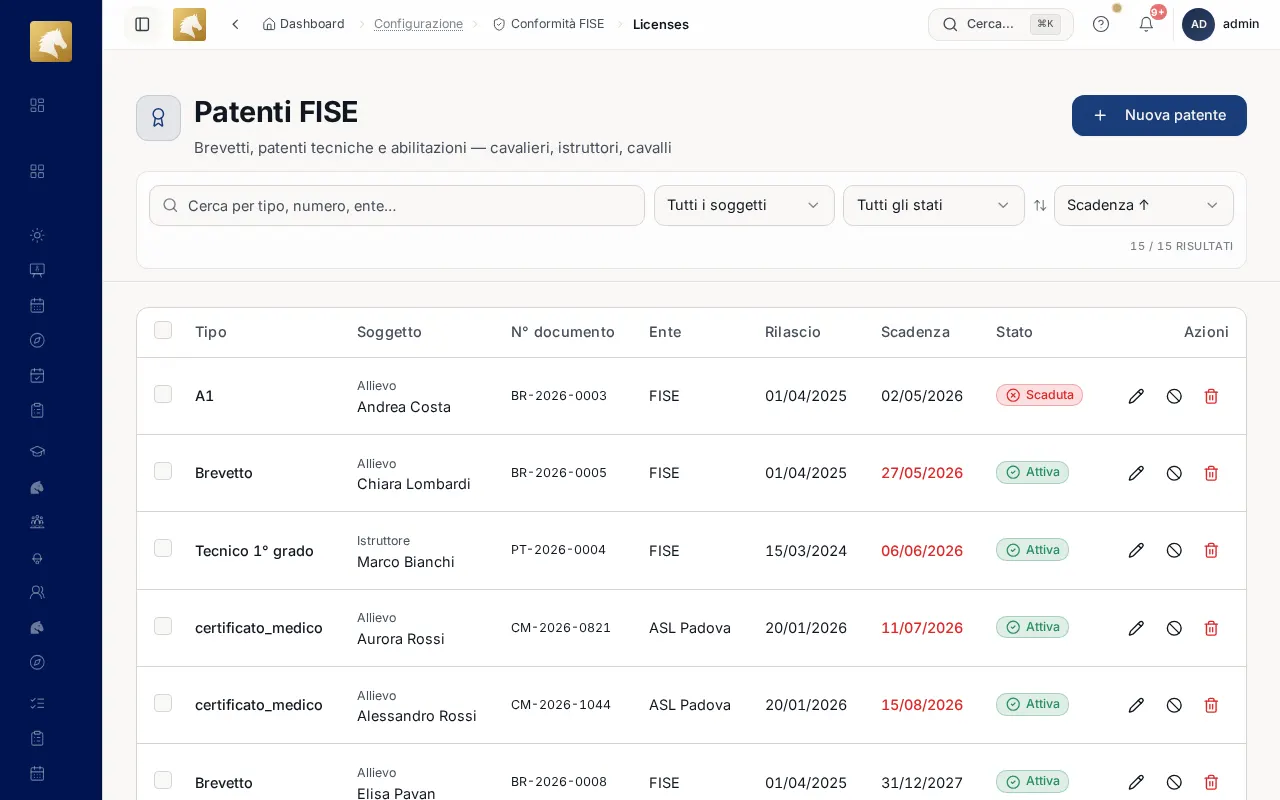Select all rows with the header checkbox
The image size is (1280, 800).
[163, 330]
